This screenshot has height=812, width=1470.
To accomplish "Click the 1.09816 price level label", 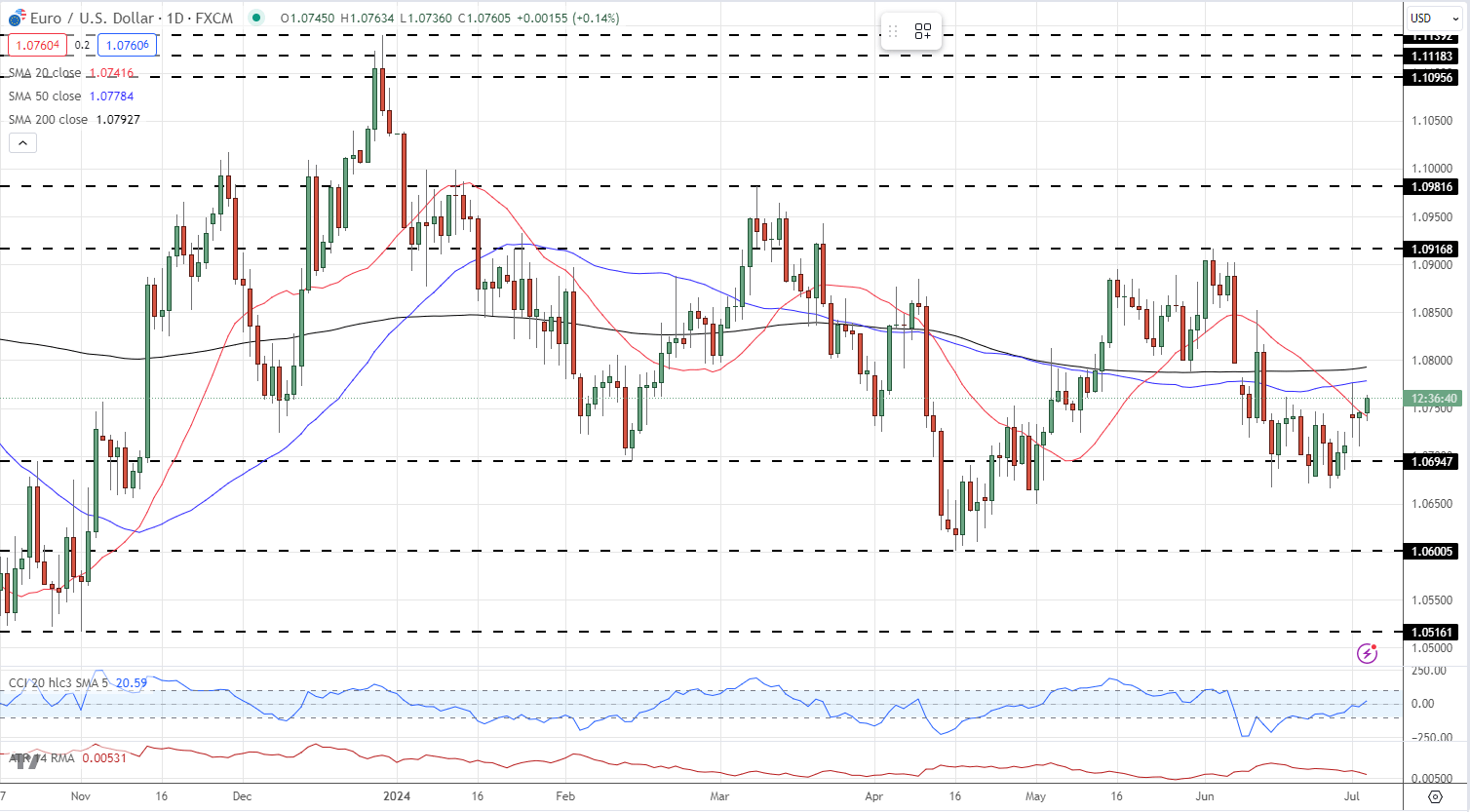I will coord(1432,186).
